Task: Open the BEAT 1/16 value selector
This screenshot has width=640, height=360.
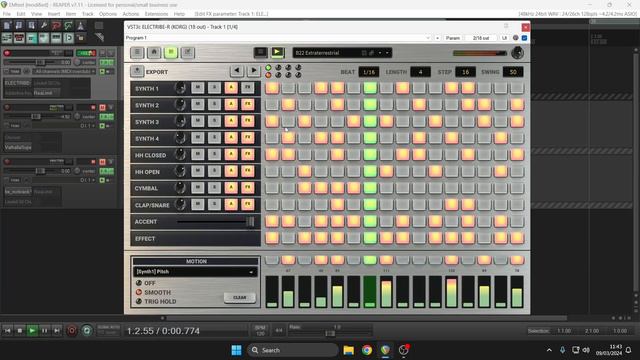Action: pyautogui.click(x=369, y=72)
